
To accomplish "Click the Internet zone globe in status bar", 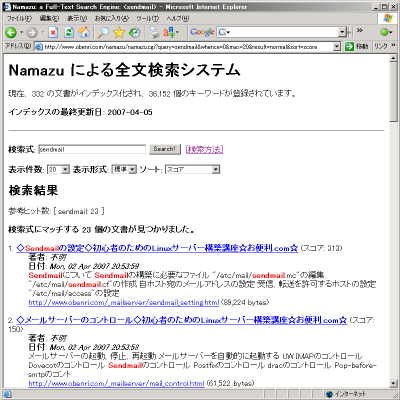I will [330, 394].
